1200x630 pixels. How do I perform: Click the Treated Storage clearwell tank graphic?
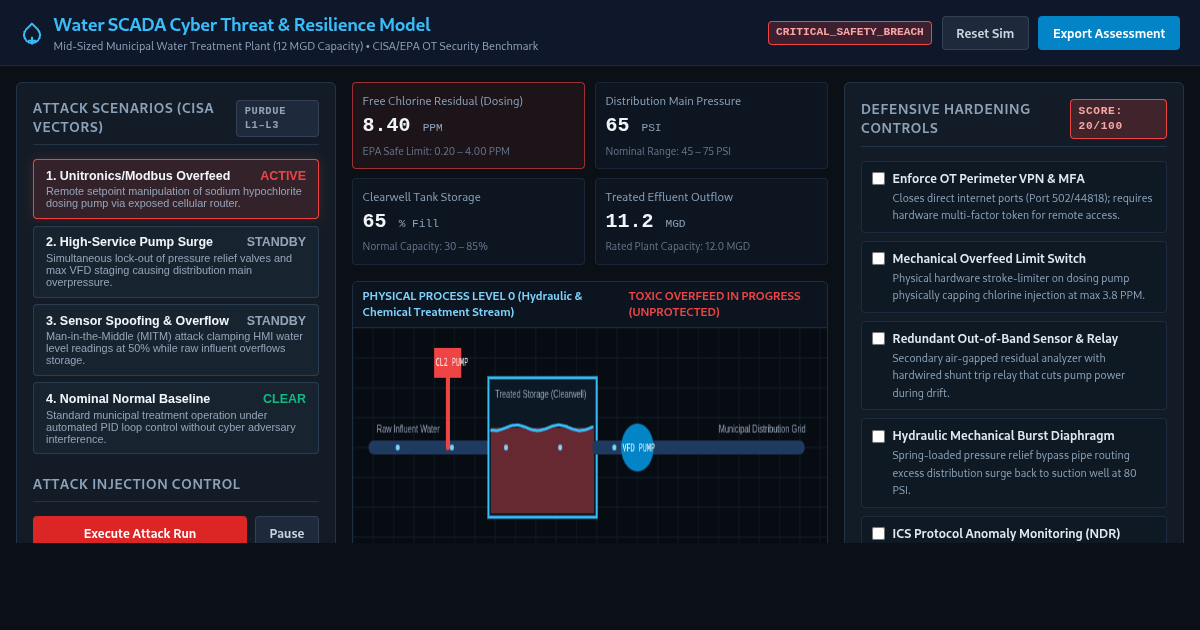[542, 447]
